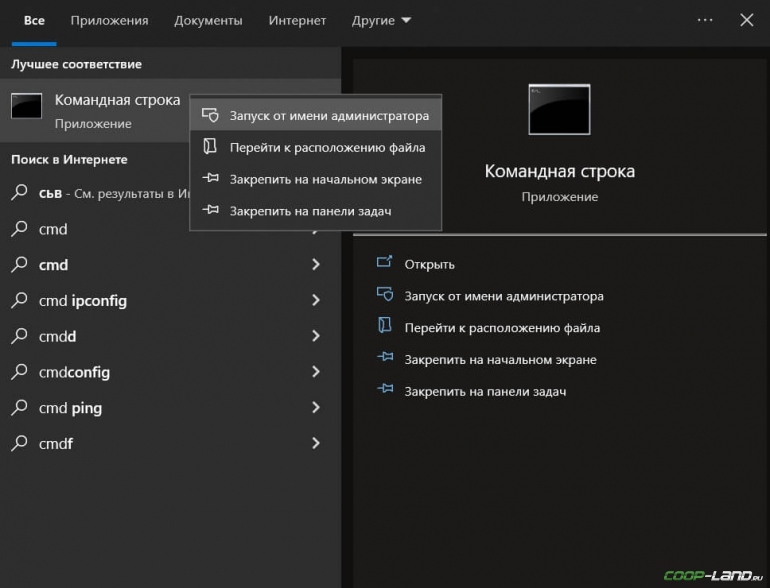Click the pin to Start icon in the right panel

385,359
